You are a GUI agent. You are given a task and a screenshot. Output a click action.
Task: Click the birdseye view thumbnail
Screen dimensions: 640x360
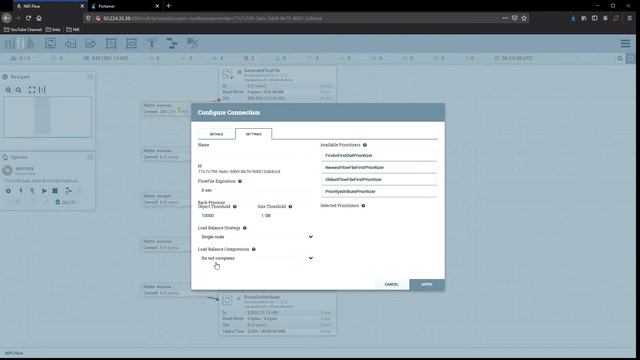point(47,117)
